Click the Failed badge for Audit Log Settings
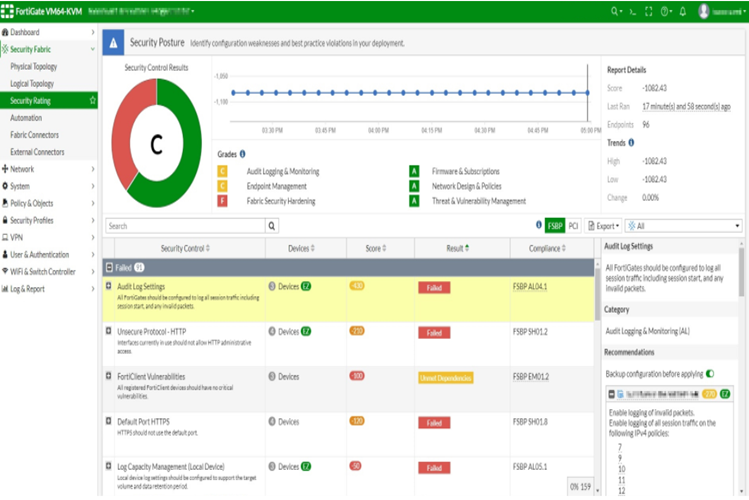The height and width of the screenshot is (500, 749). [434, 288]
